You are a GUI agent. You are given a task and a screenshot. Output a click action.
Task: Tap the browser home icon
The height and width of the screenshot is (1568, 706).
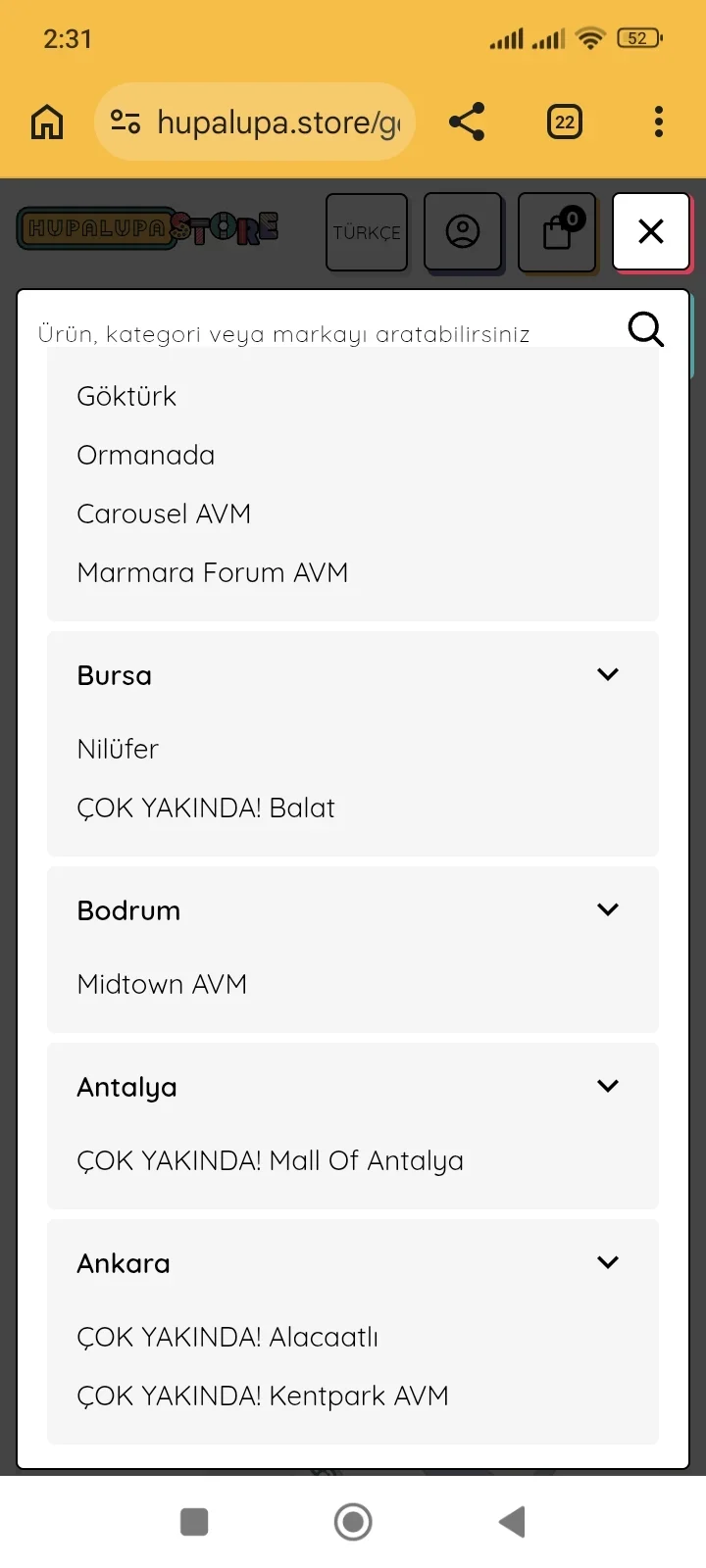point(47,122)
